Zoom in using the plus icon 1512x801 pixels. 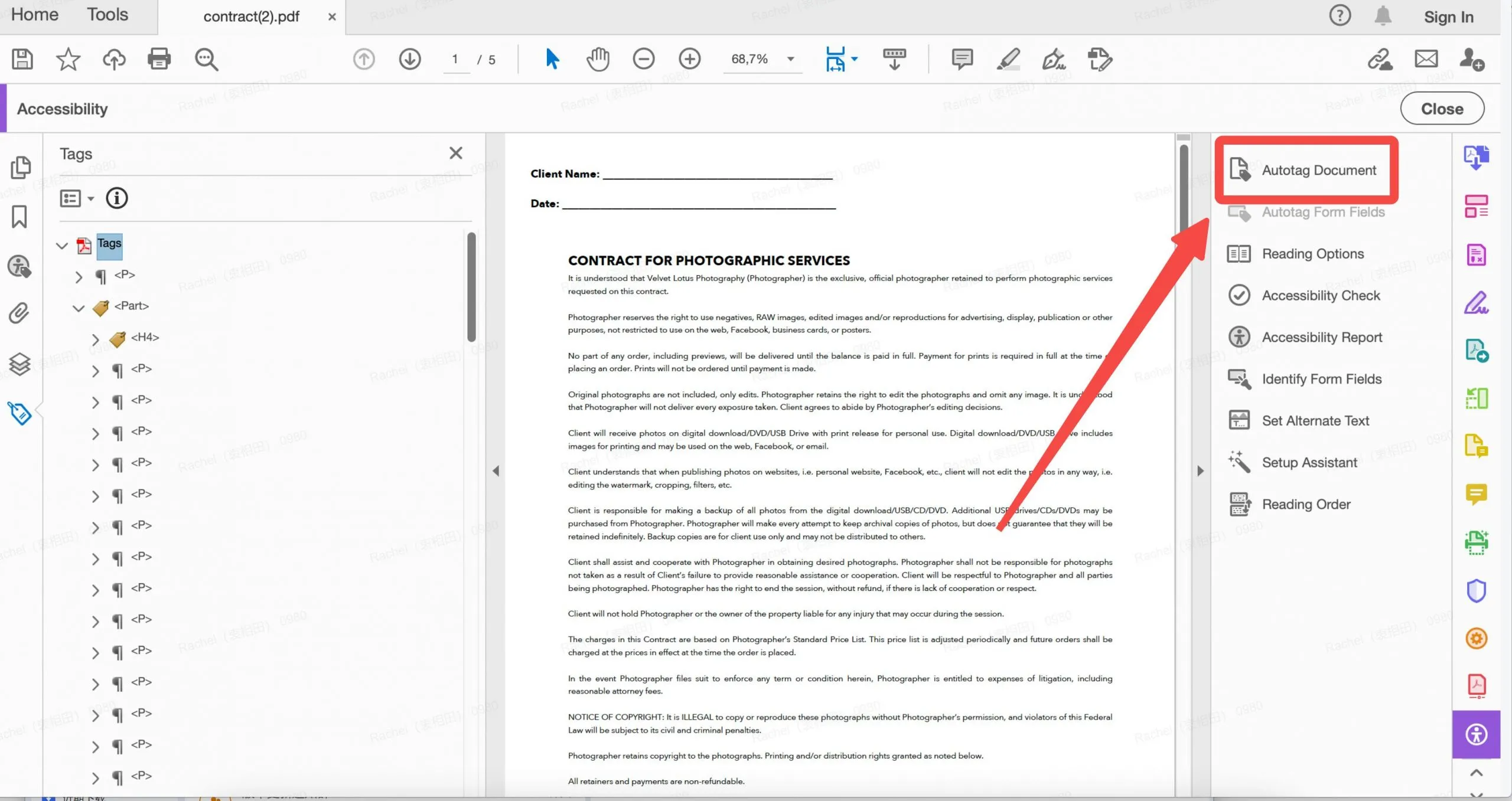click(x=689, y=59)
